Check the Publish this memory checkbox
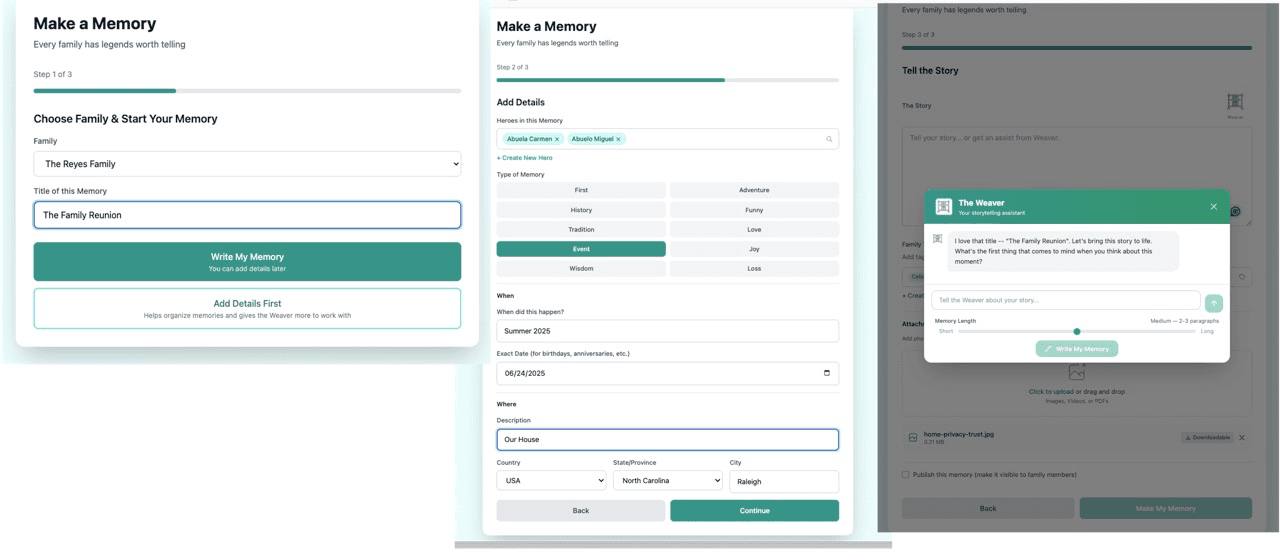 (906, 475)
